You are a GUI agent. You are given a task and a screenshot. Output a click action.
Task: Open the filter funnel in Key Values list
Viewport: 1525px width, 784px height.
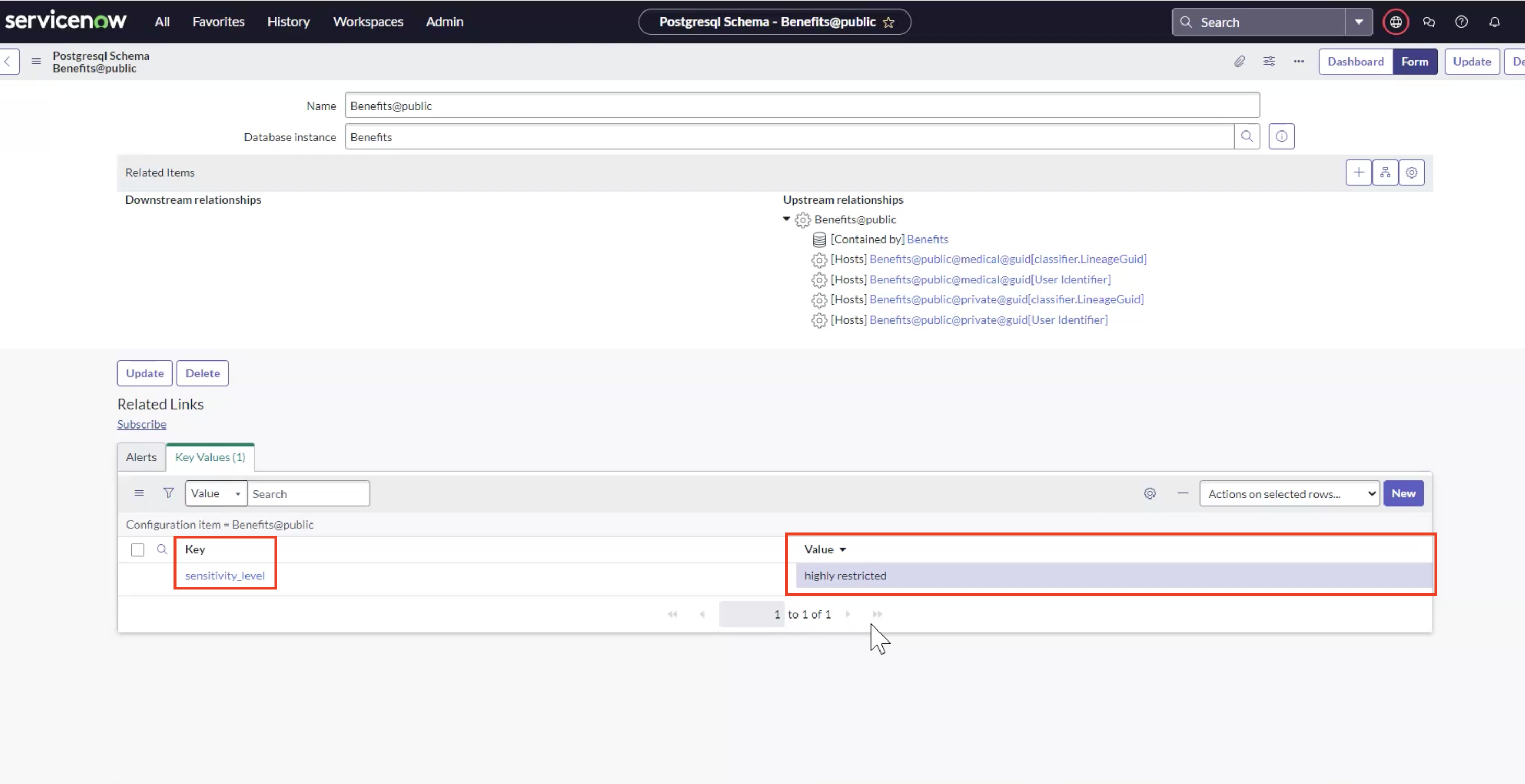[168, 493]
